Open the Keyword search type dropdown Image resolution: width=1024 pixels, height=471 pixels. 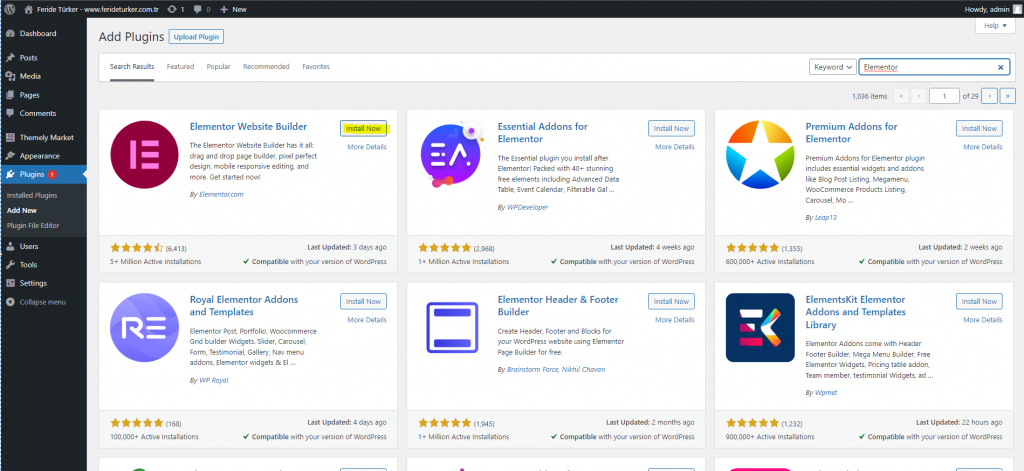tap(833, 67)
